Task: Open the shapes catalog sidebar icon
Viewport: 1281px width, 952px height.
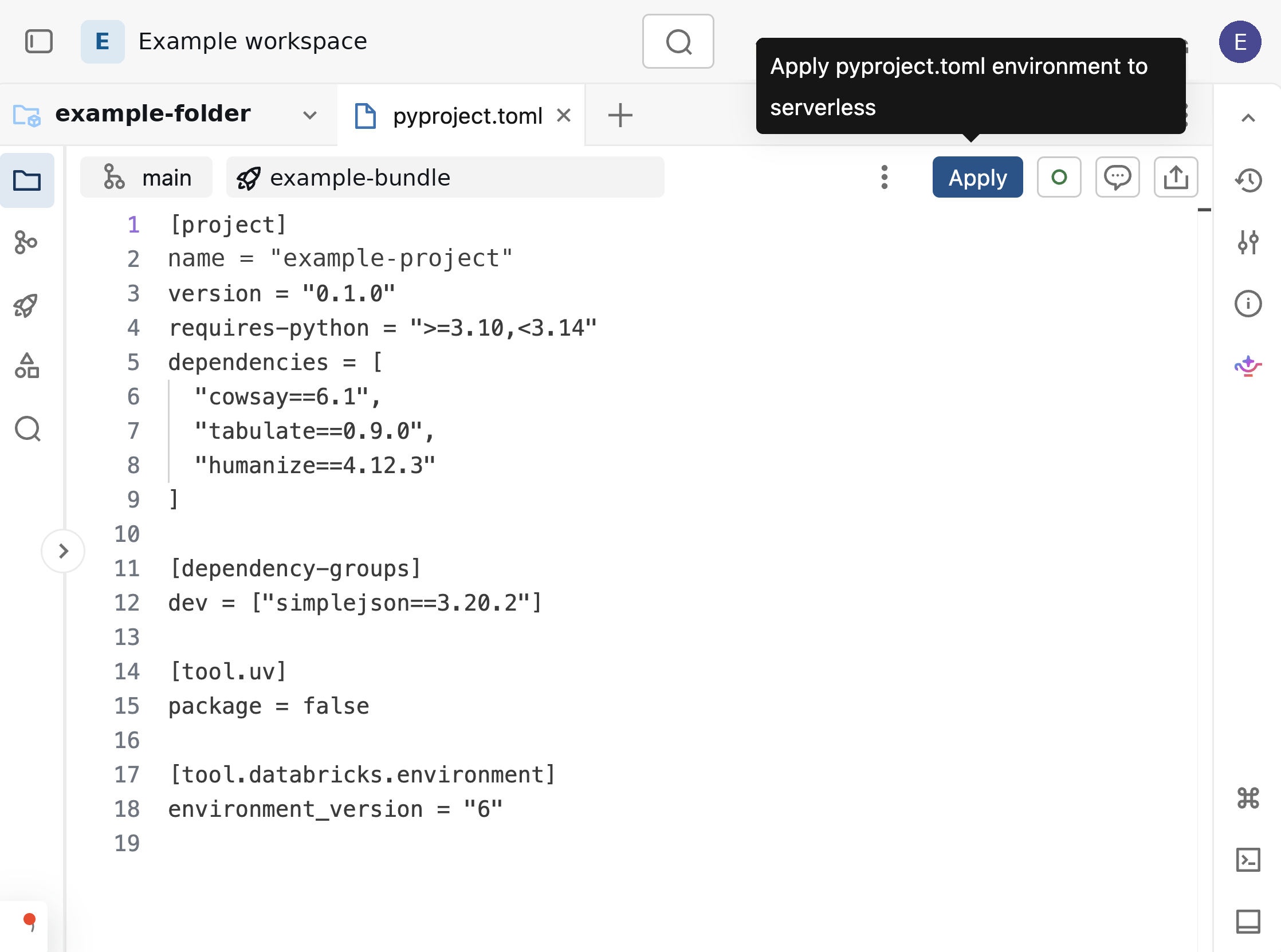Action: 26,367
